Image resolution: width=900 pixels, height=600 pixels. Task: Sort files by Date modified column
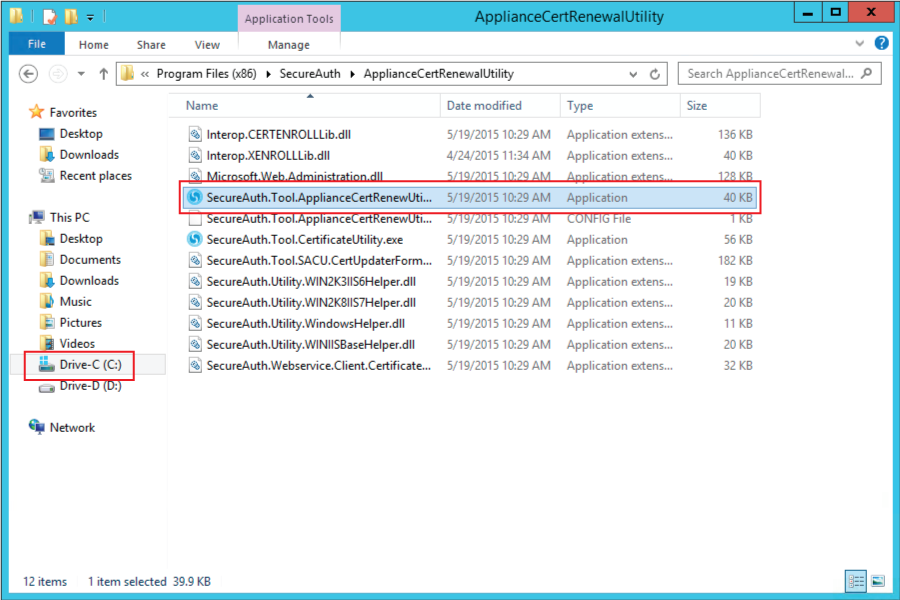coord(484,105)
